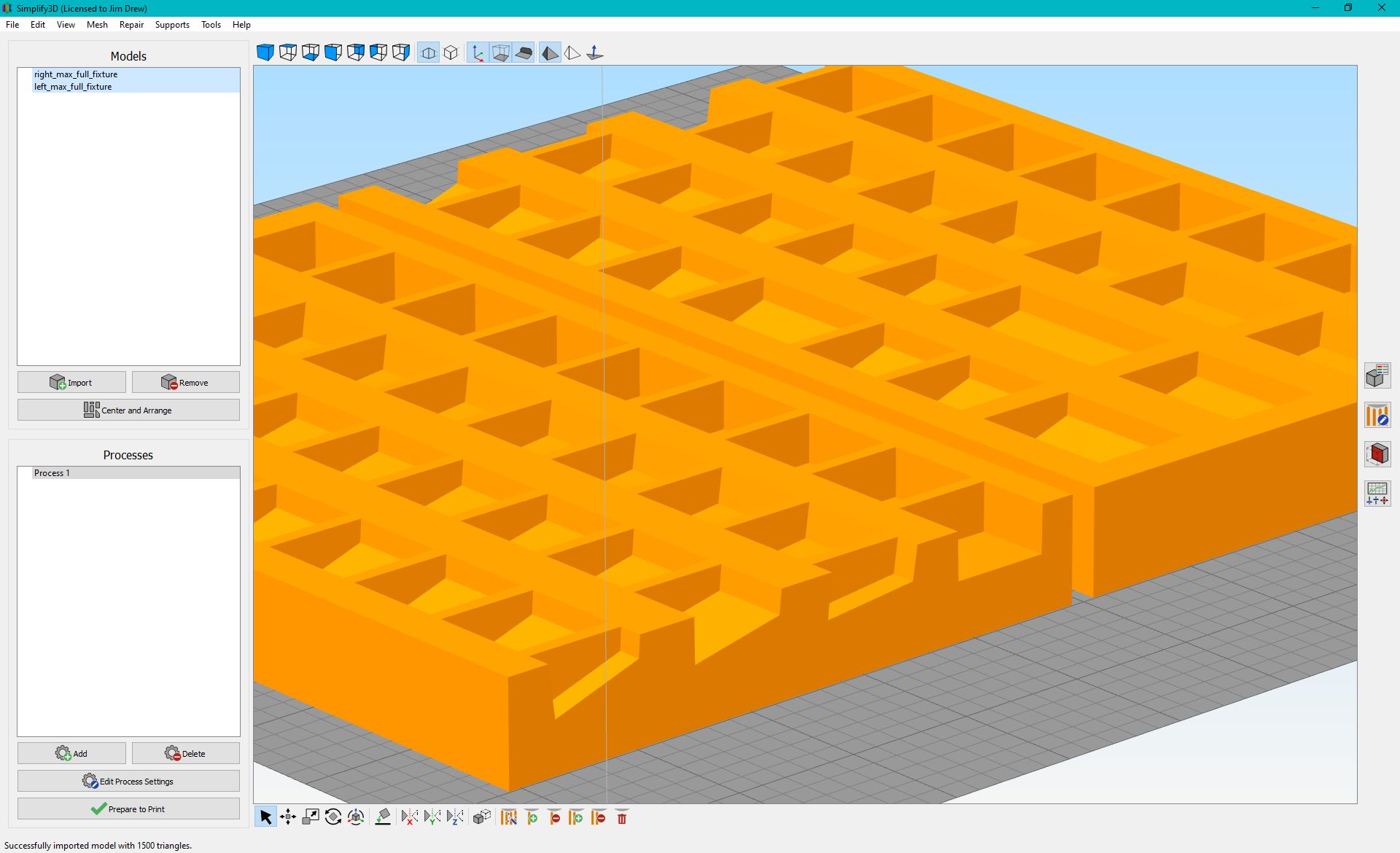Open the Tools menu

click(211, 24)
